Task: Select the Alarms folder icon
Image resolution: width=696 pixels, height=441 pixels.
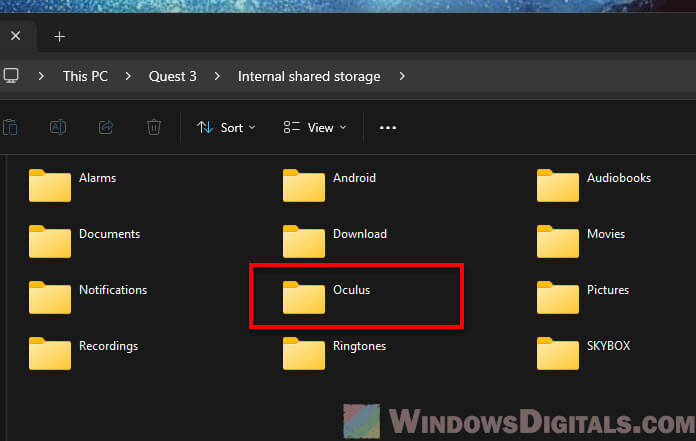Action: [x=50, y=185]
